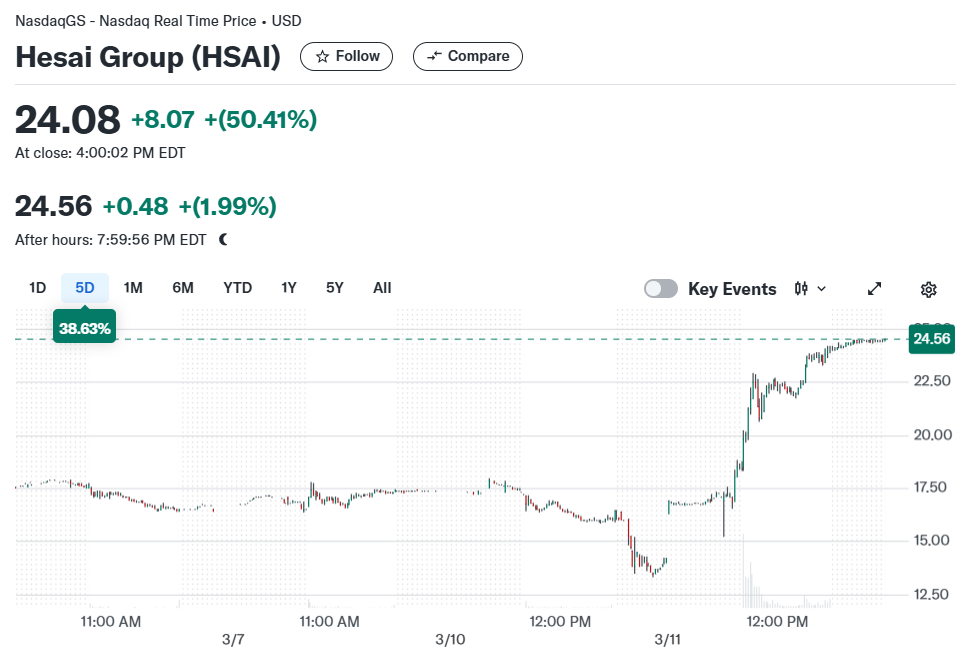Screen dimensions: 968x661
Task: Show the All time range
Action: [382, 288]
